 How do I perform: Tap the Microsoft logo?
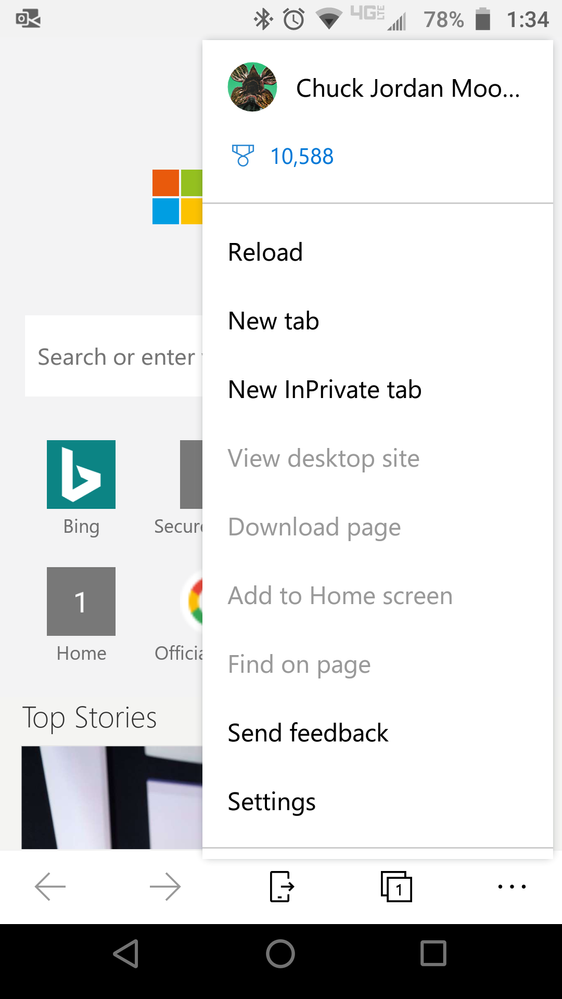177,197
